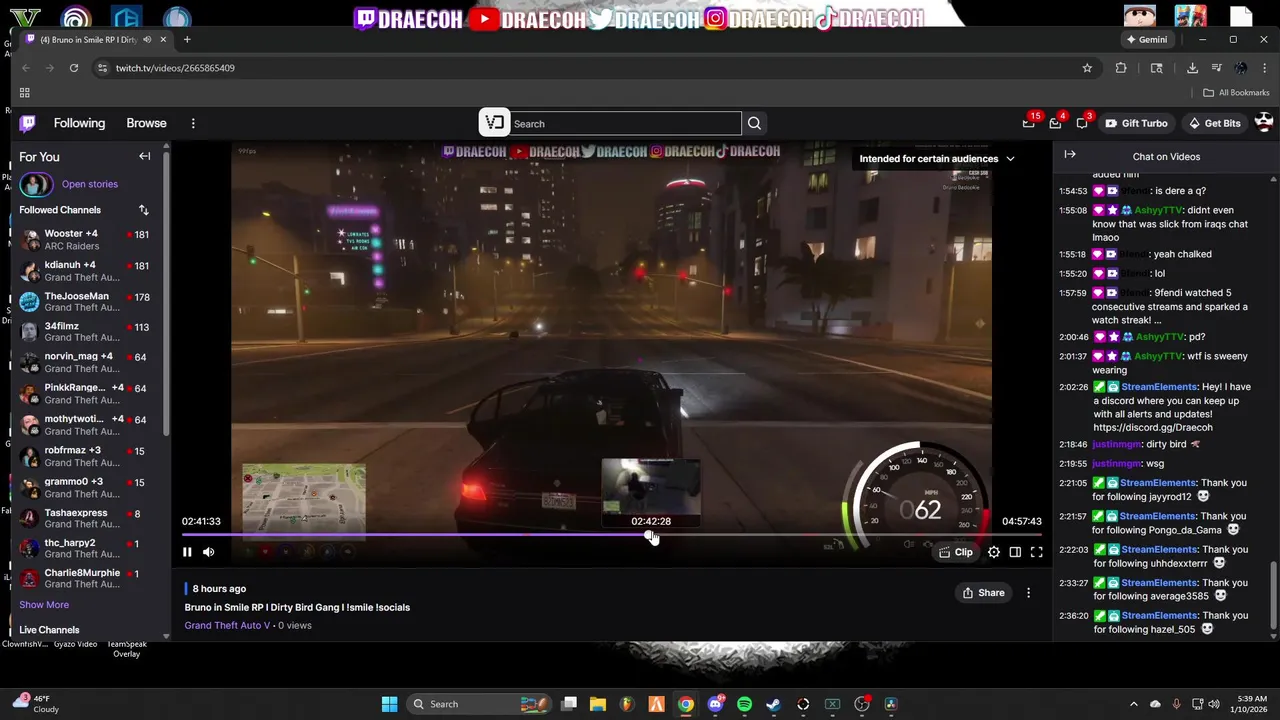Viewport: 1280px width, 720px height.
Task: Pause the video playback
Action: (187, 552)
